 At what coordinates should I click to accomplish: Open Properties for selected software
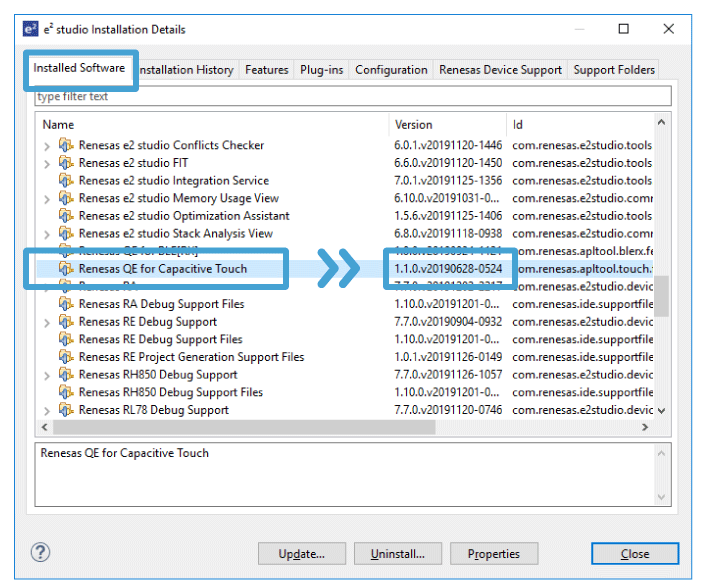pyautogui.click(x=494, y=554)
